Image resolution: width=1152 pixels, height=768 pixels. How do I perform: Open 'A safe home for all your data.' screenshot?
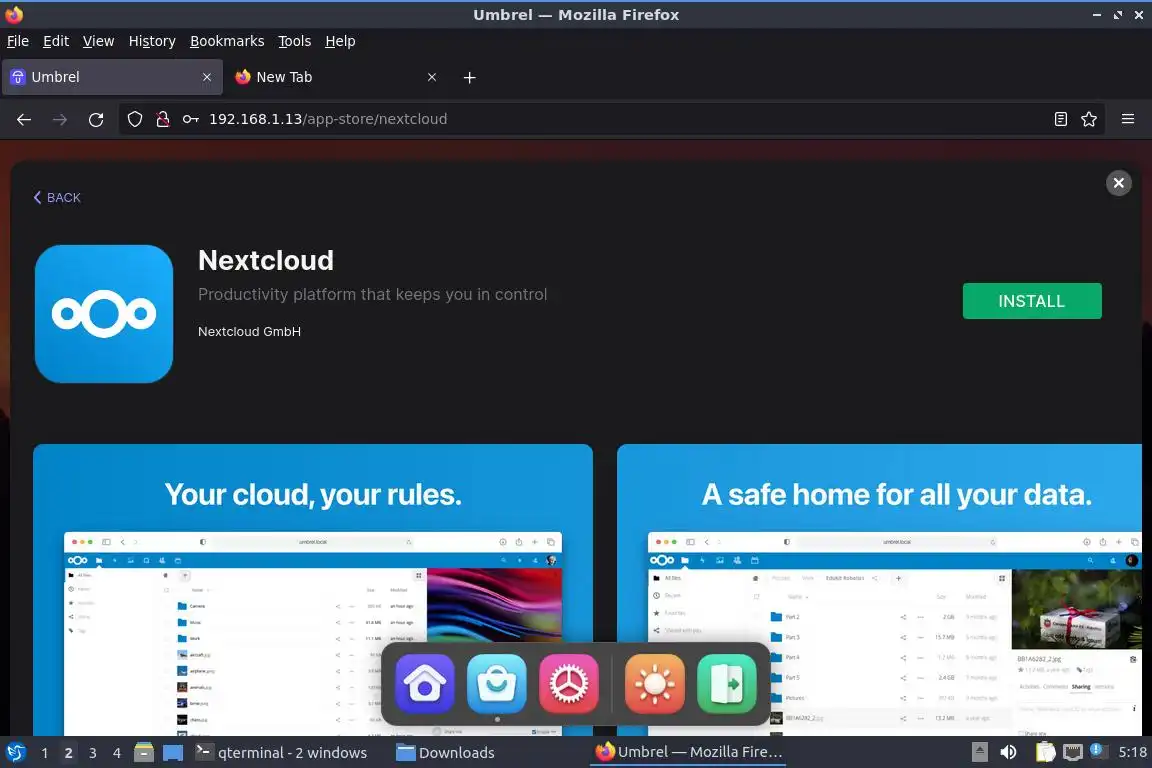point(879,589)
